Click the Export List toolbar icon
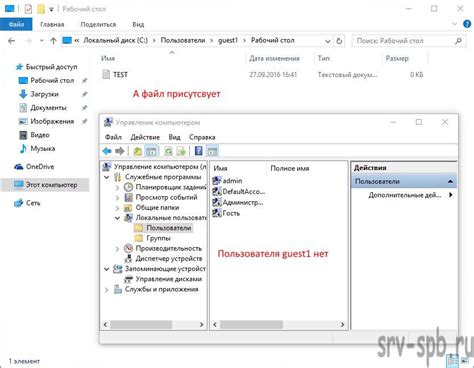The image size is (474, 368). [181, 151]
